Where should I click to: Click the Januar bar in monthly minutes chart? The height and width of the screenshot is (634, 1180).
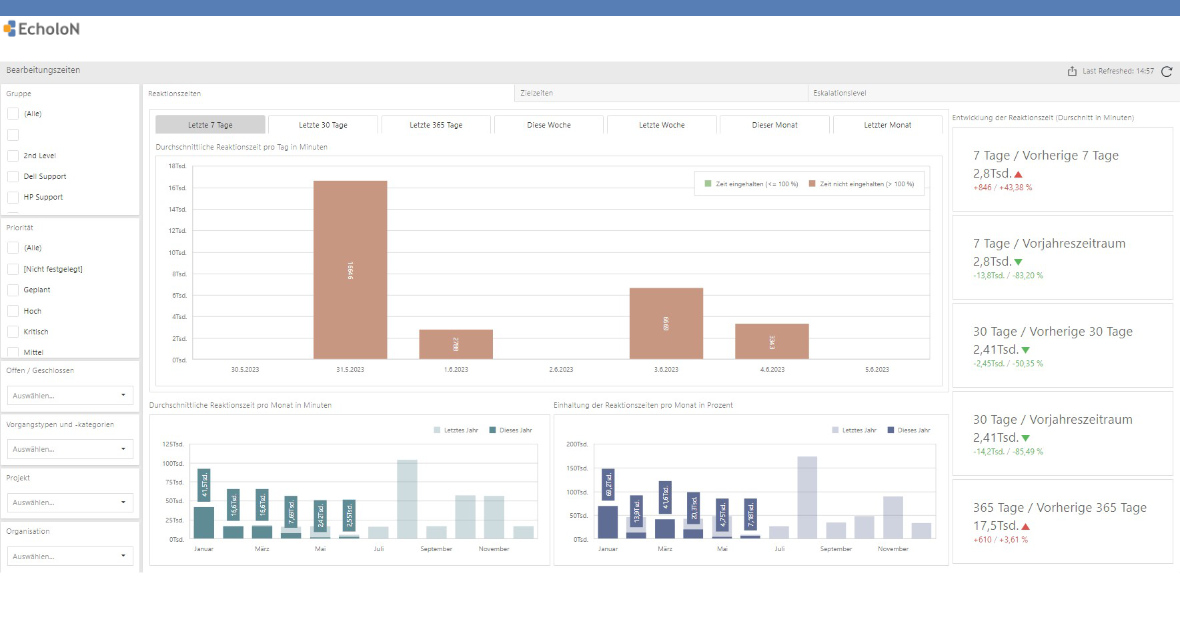[x=204, y=523]
